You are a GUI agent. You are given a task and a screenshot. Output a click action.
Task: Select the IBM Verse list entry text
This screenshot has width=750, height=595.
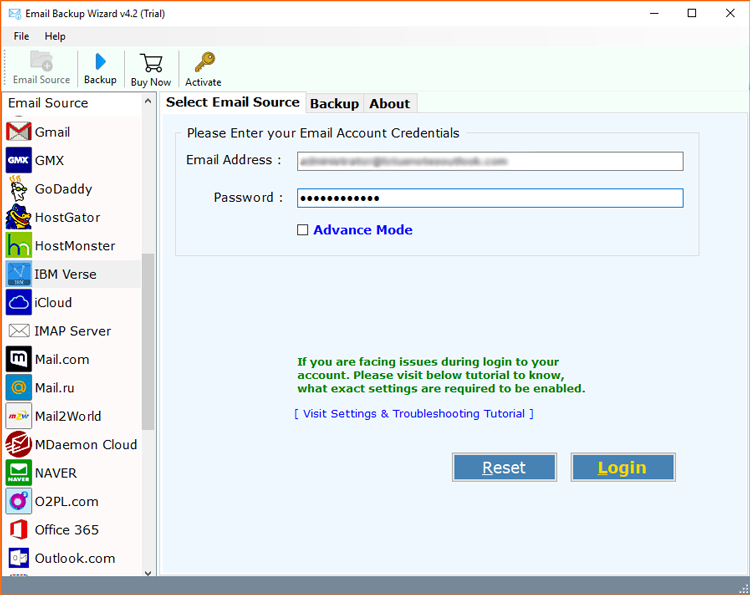[65, 274]
